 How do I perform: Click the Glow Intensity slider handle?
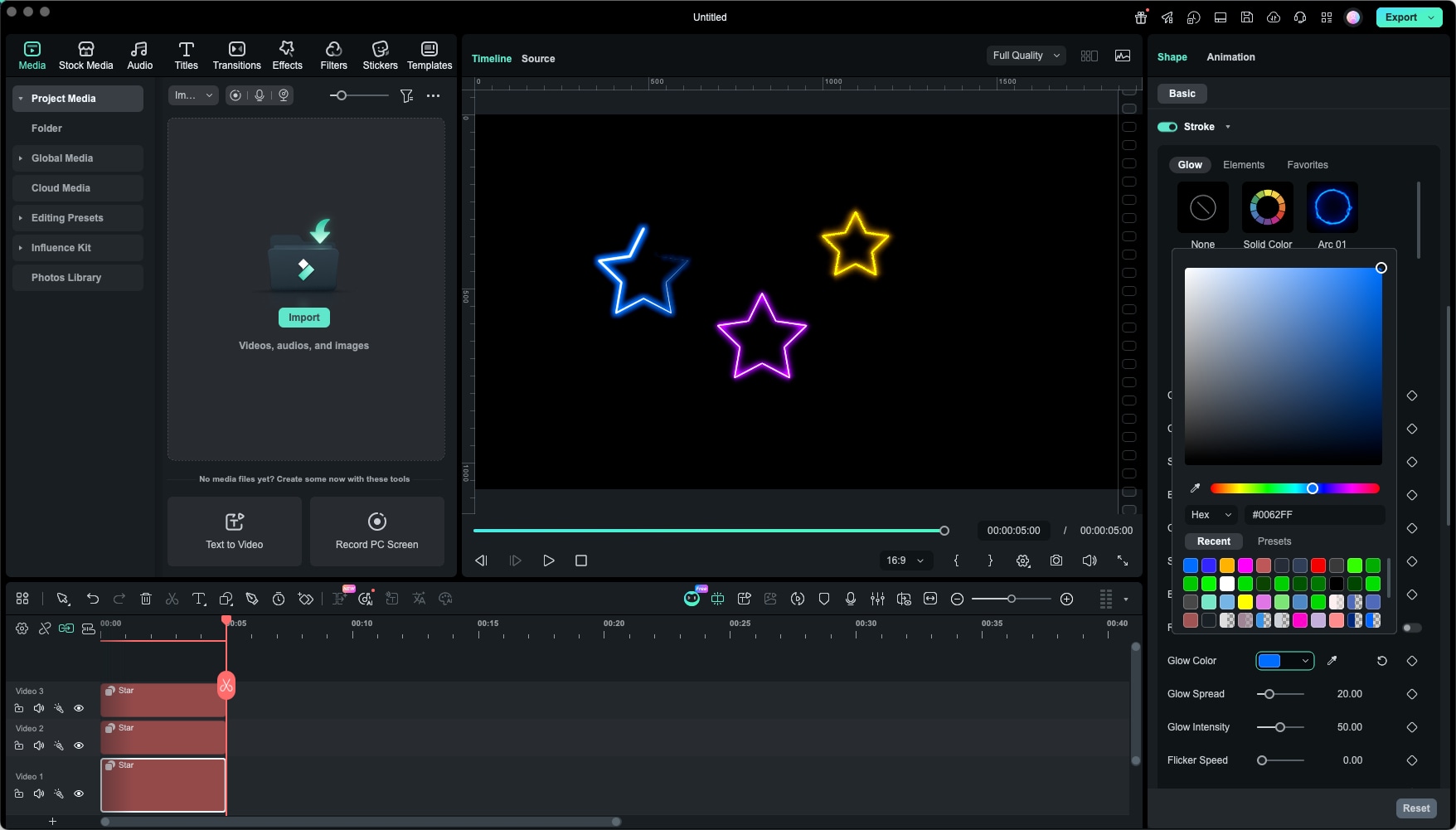point(1280,727)
